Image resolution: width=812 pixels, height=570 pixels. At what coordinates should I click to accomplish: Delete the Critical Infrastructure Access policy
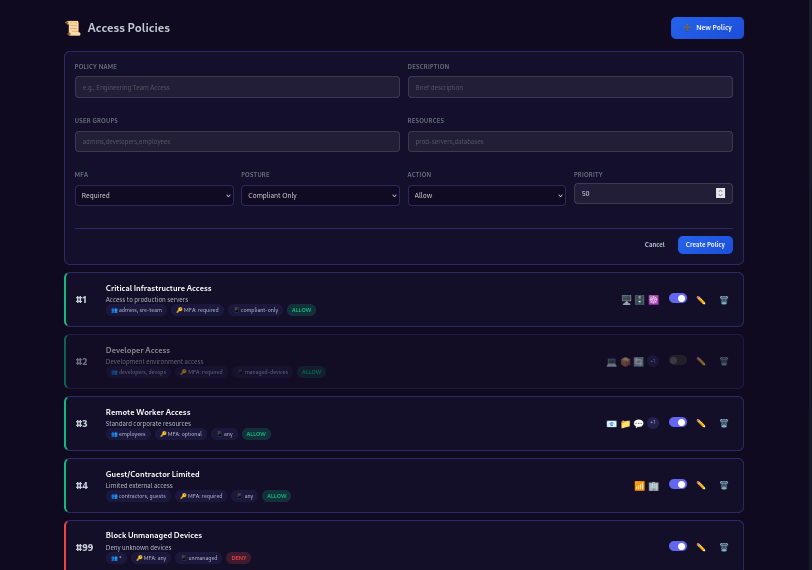pos(724,299)
